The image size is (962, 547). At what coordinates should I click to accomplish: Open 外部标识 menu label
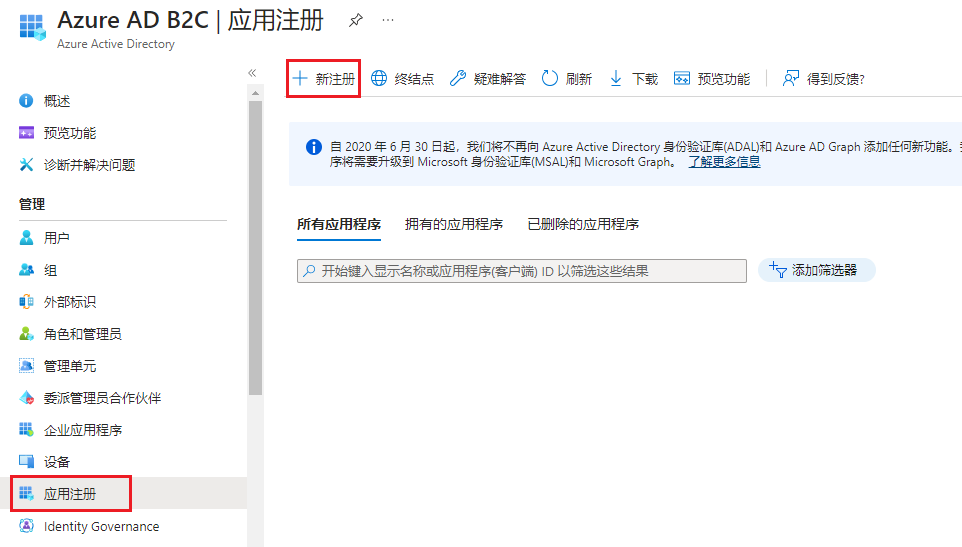tap(70, 302)
